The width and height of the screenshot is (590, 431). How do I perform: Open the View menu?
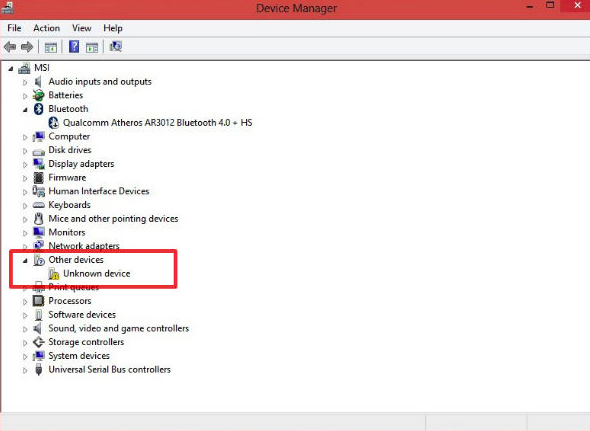tap(82, 28)
